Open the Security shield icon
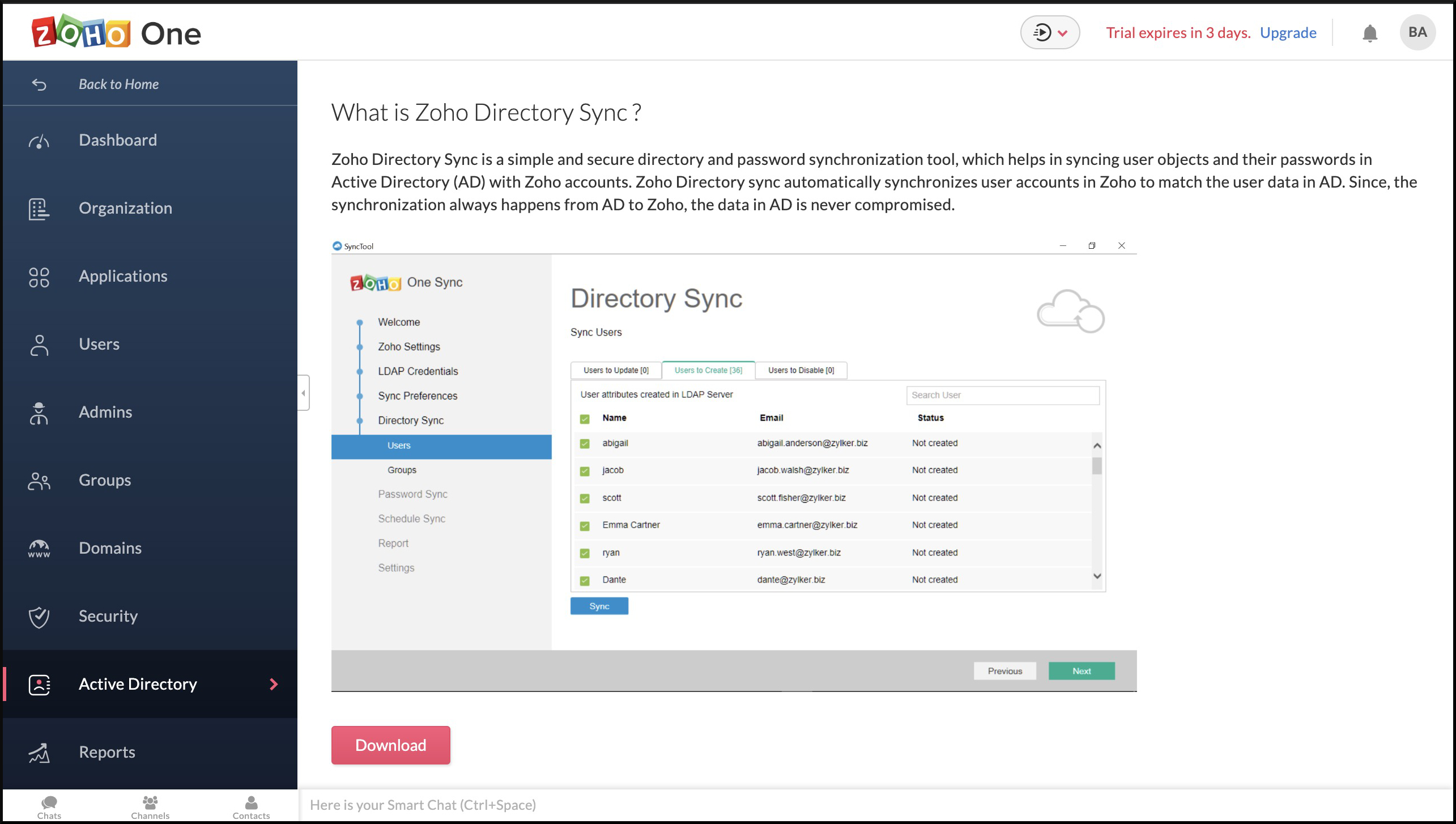1456x824 pixels. coord(39,617)
